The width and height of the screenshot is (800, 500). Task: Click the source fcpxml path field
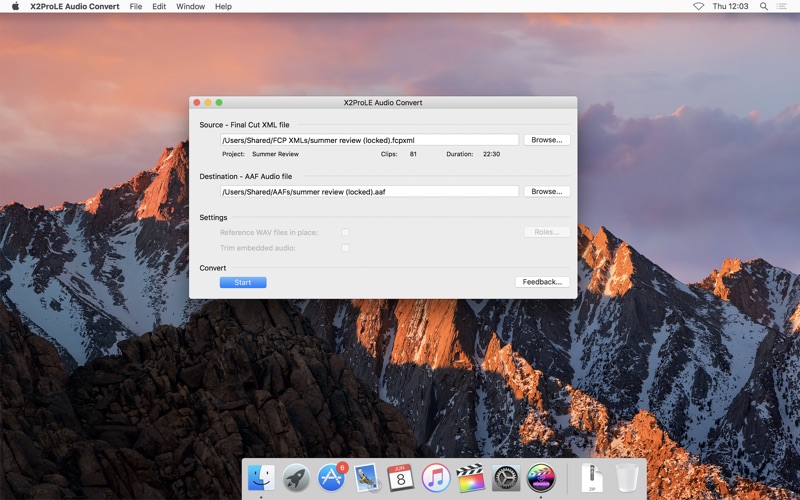pos(369,140)
